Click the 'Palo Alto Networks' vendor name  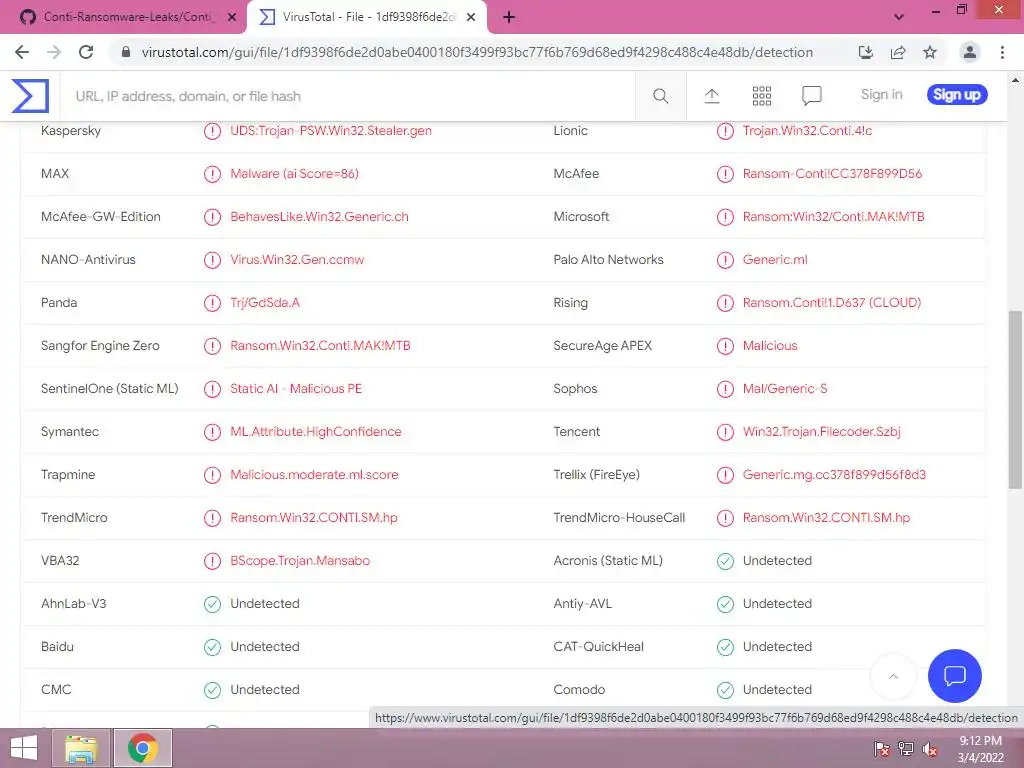click(608, 260)
